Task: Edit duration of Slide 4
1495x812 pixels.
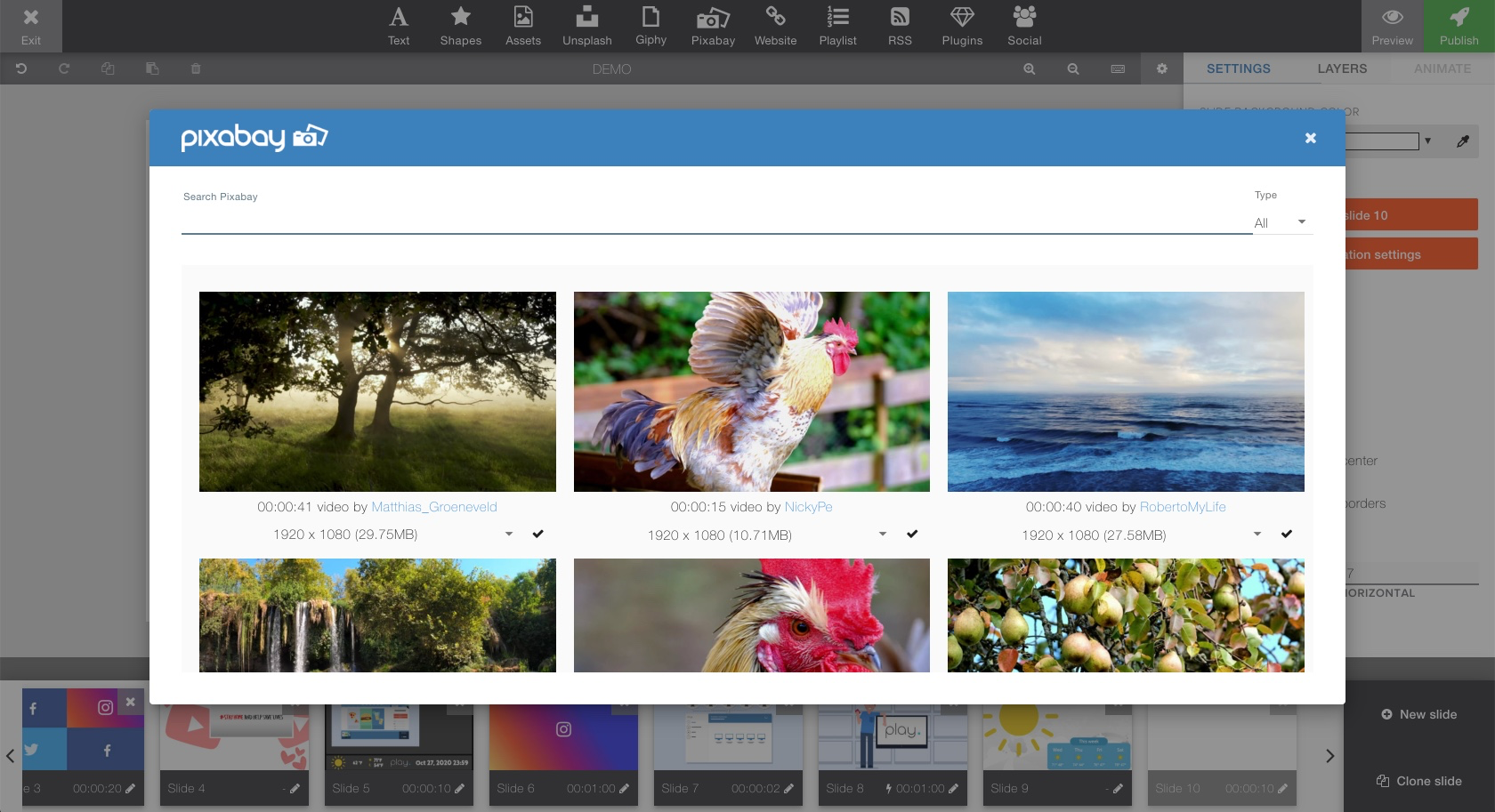Action: (295, 789)
